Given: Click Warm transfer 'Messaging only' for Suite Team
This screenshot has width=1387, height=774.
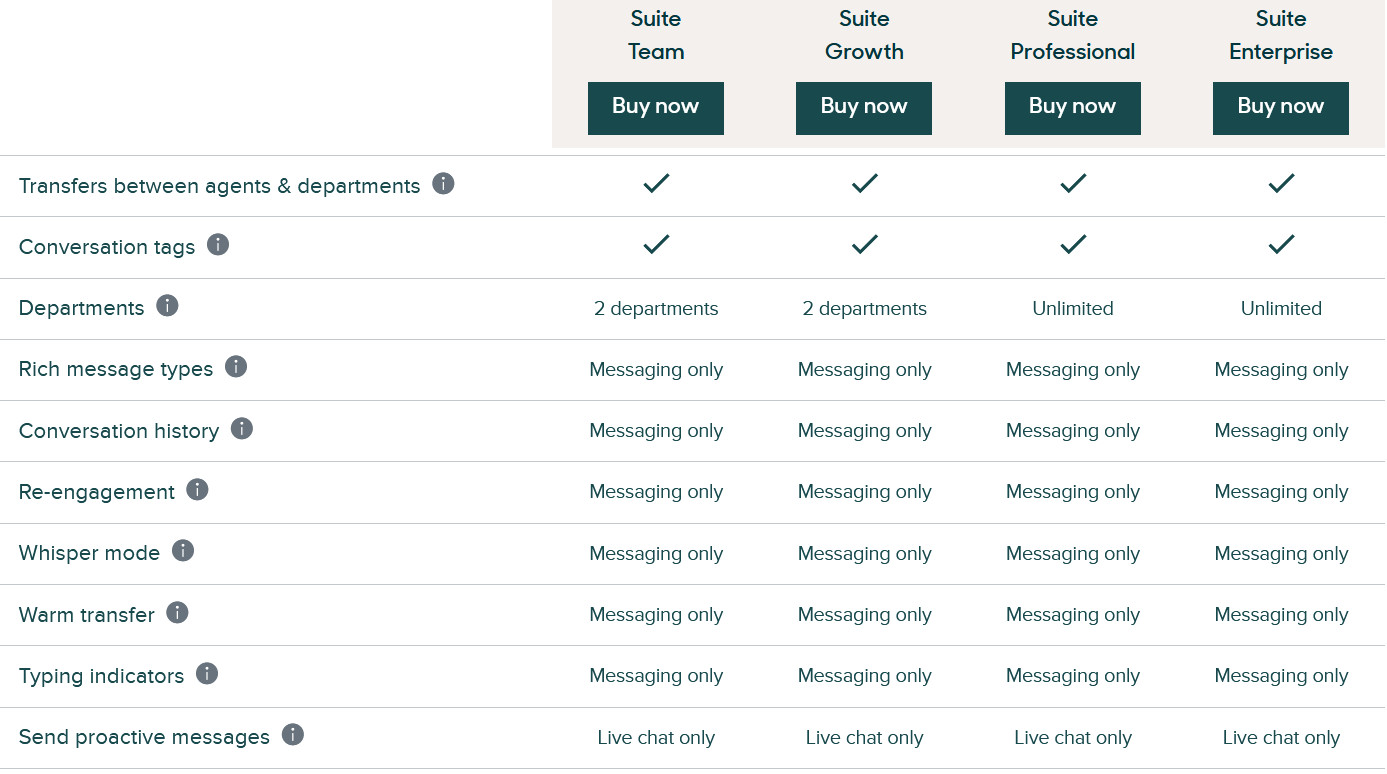Looking at the screenshot, I should [656, 615].
